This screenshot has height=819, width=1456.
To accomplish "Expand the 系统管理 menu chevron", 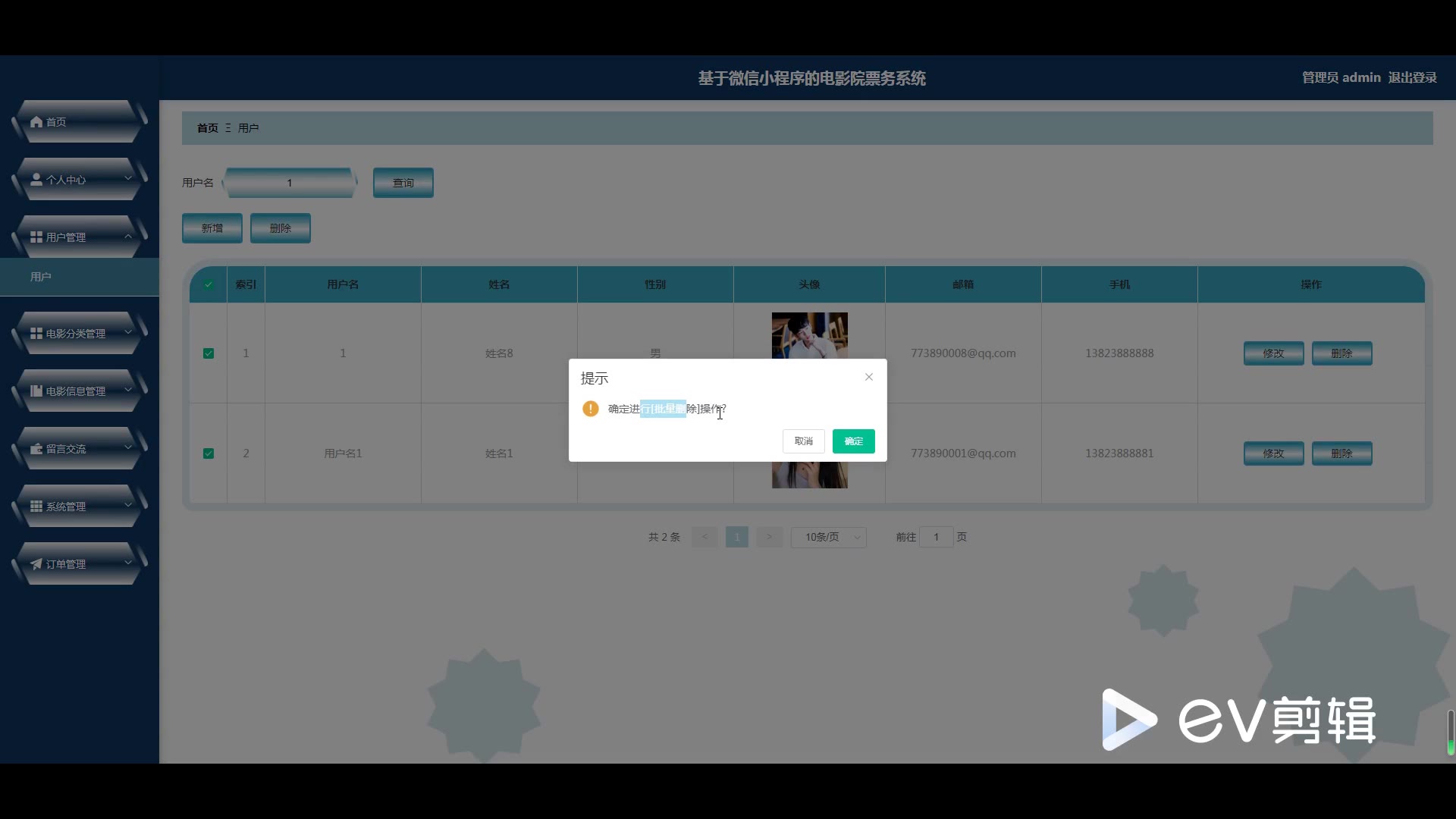I will 128,505.
